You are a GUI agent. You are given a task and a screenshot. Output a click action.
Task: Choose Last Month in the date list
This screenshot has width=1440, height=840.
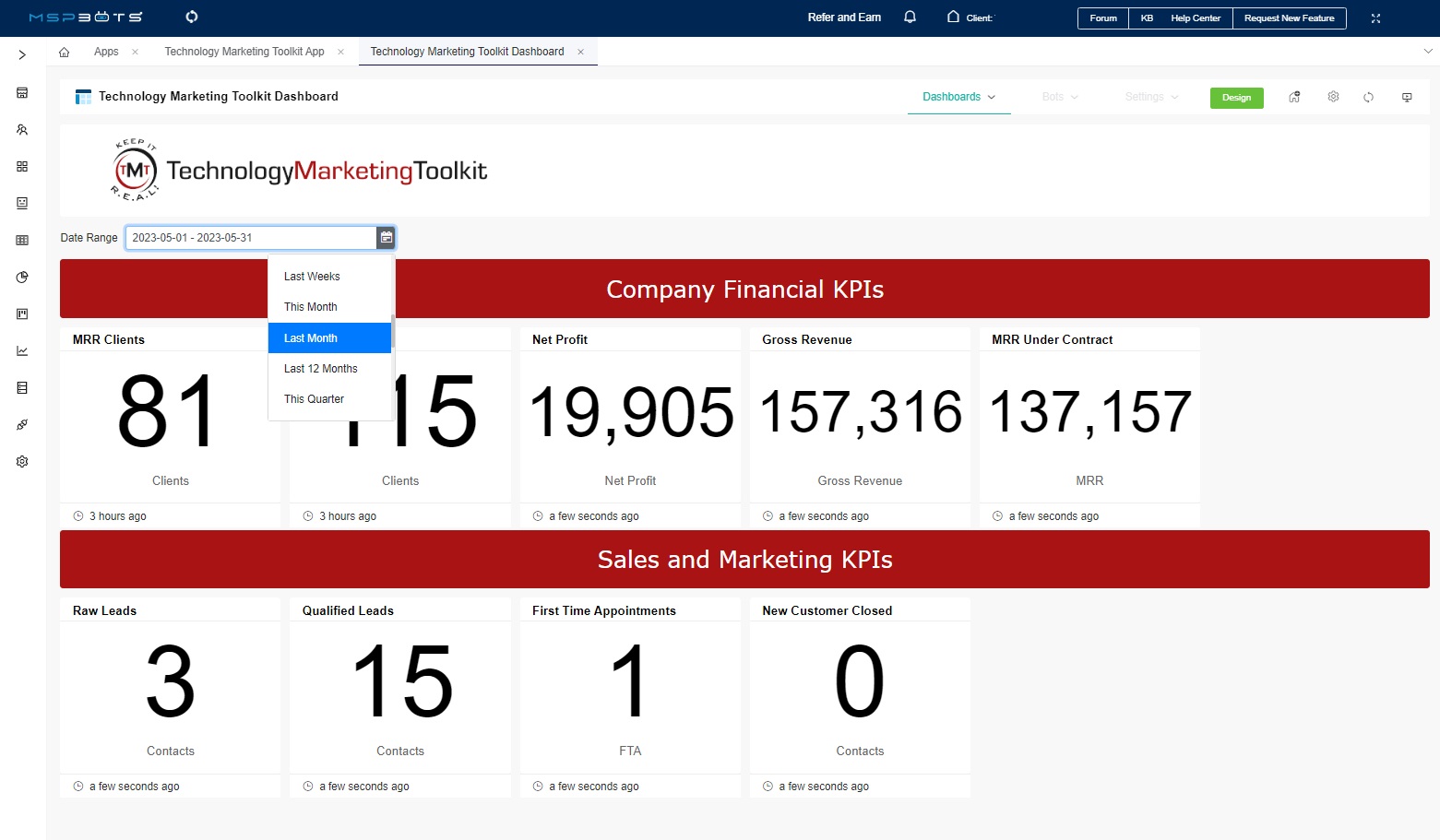[x=330, y=338]
